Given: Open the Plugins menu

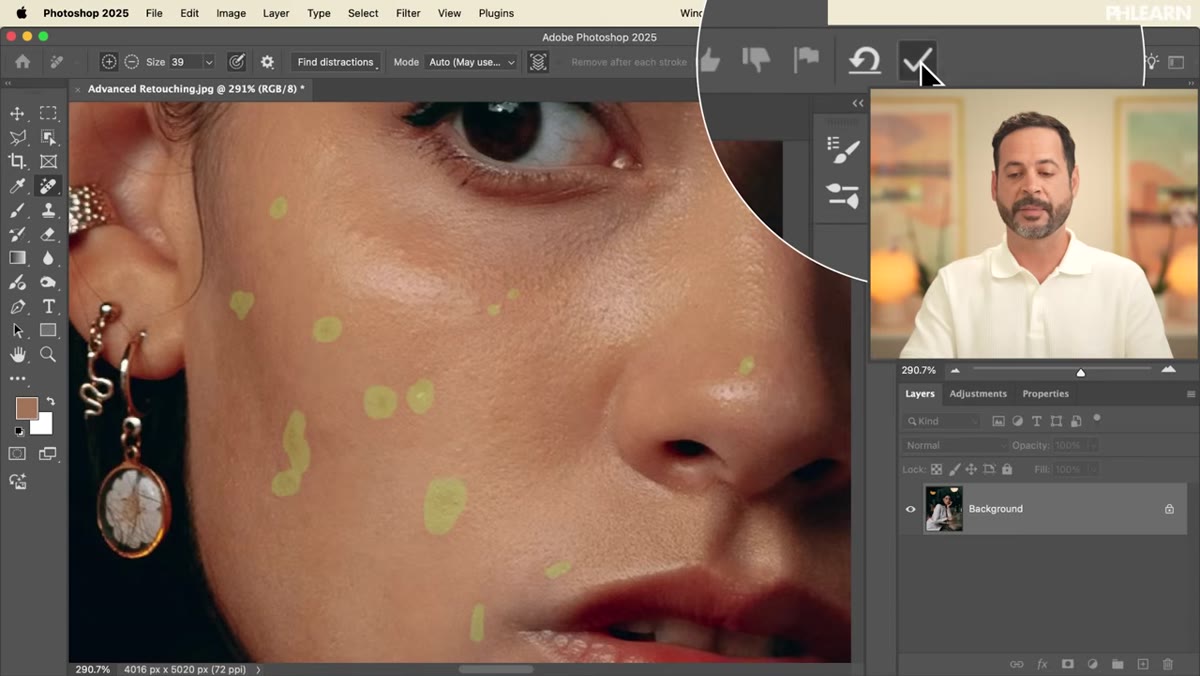Looking at the screenshot, I should coord(496,13).
